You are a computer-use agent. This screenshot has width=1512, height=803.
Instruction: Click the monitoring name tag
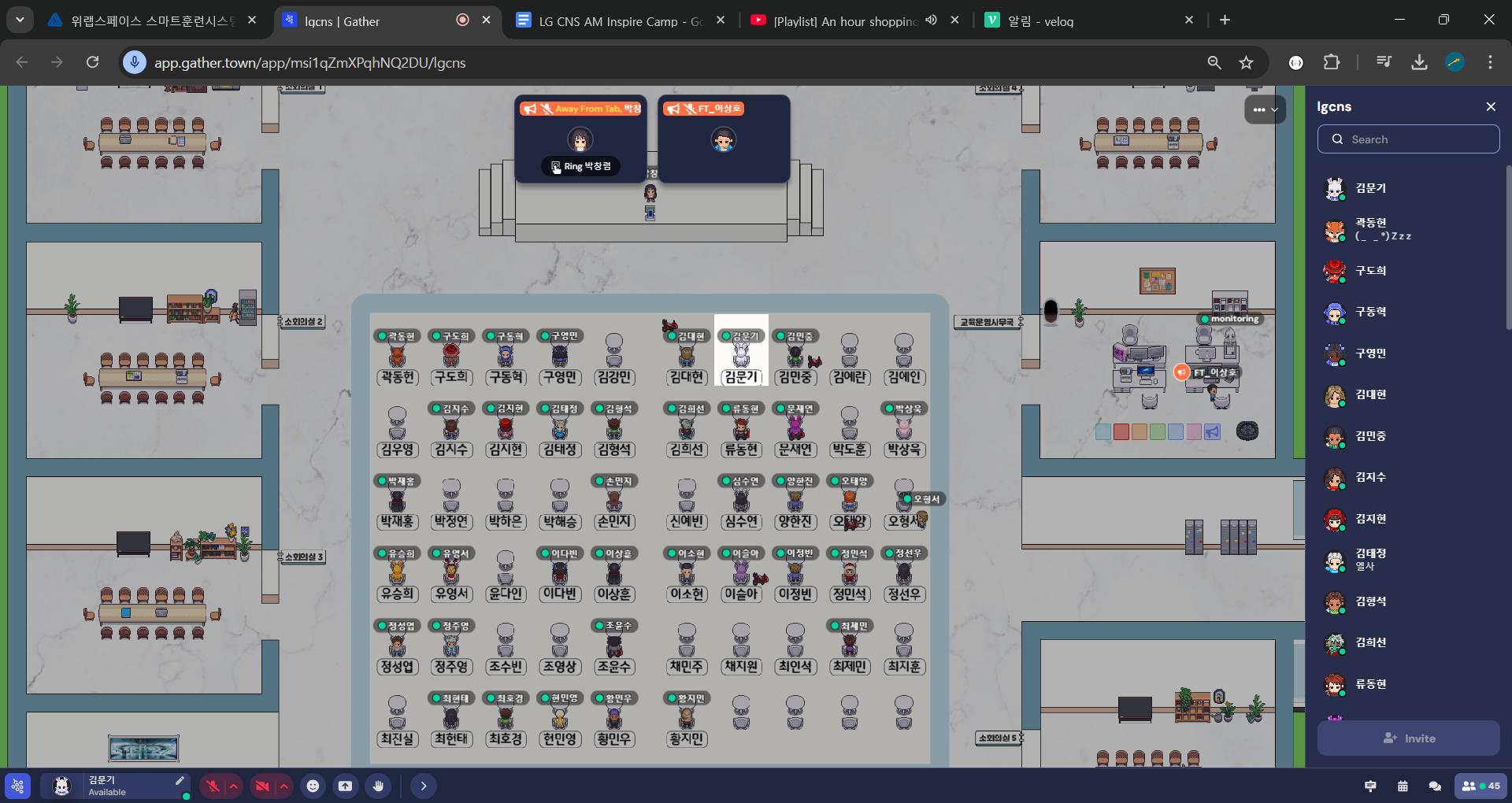click(x=1230, y=319)
